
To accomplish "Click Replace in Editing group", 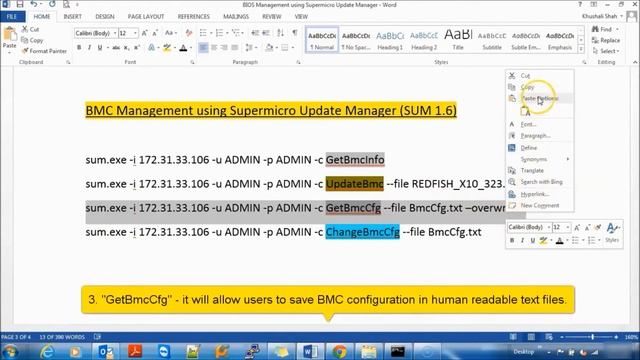I will click(606, 40).
